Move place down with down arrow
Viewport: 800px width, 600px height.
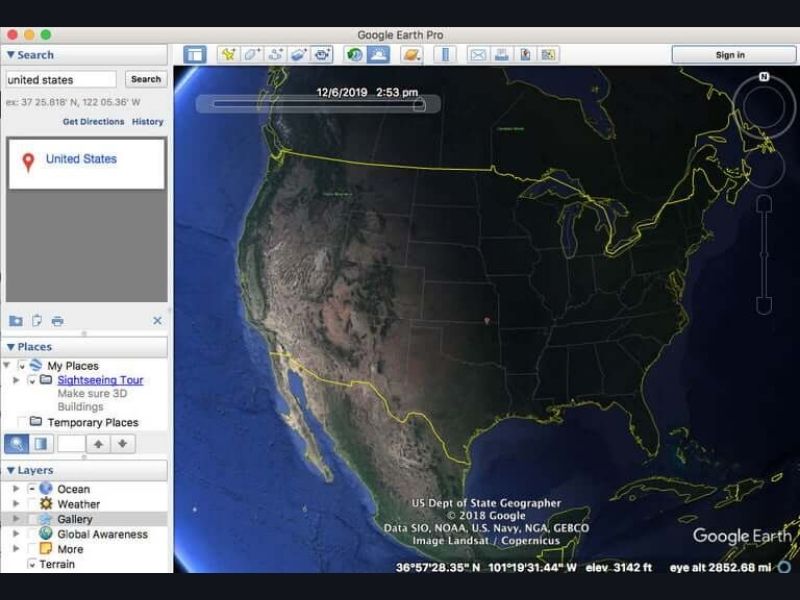click(x=122, y=444)
